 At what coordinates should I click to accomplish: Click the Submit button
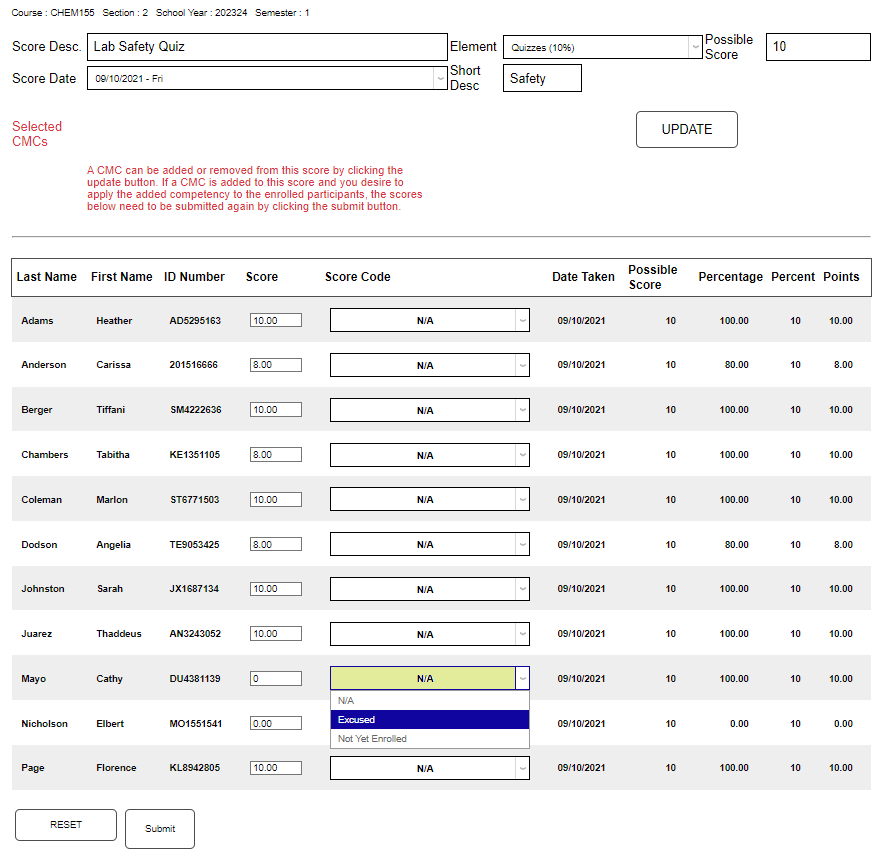pos(159,828)
